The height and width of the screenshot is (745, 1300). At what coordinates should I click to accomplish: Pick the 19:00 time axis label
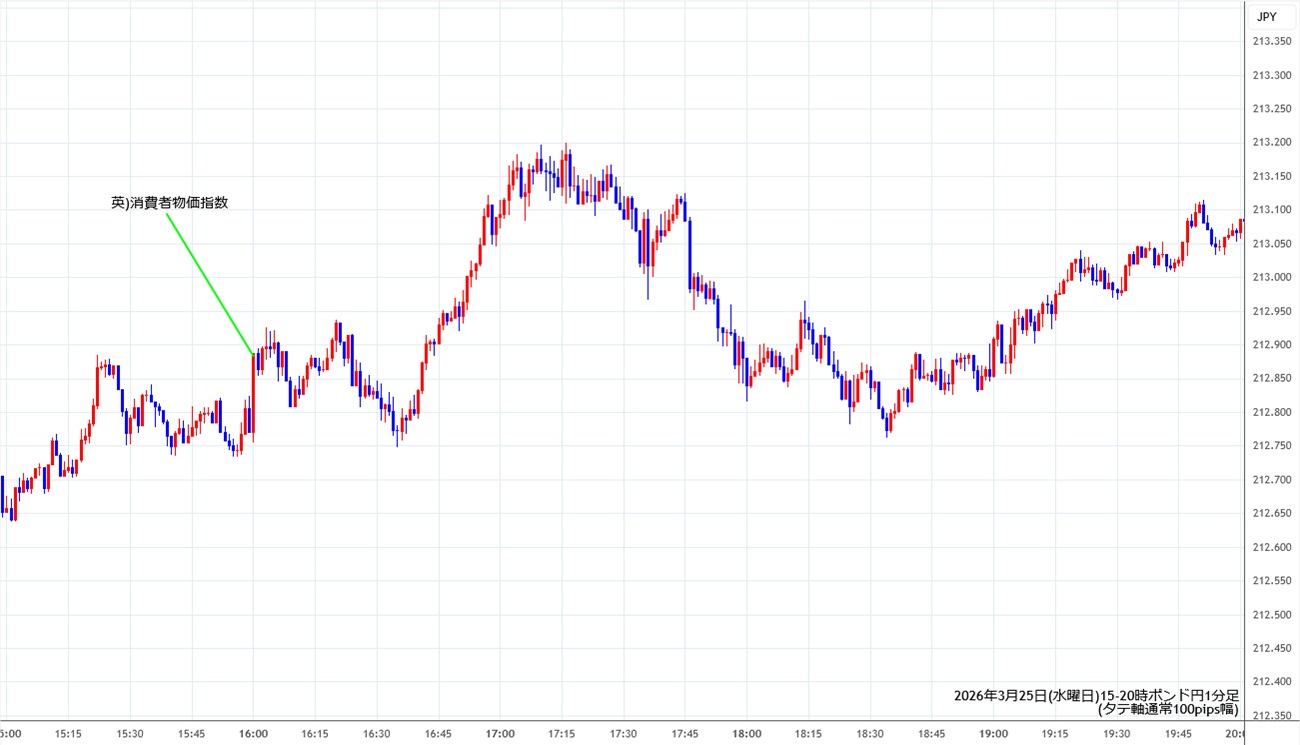coord(993,734)
